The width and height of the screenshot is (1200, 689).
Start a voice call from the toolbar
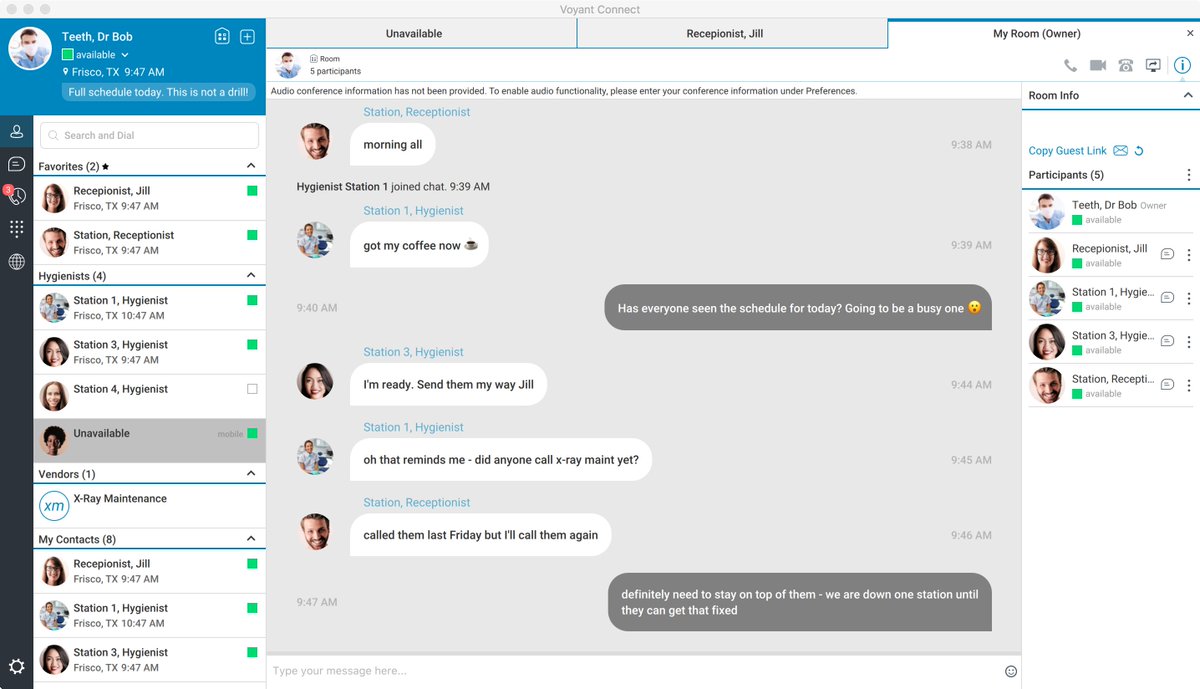[x=1070, y=65]
